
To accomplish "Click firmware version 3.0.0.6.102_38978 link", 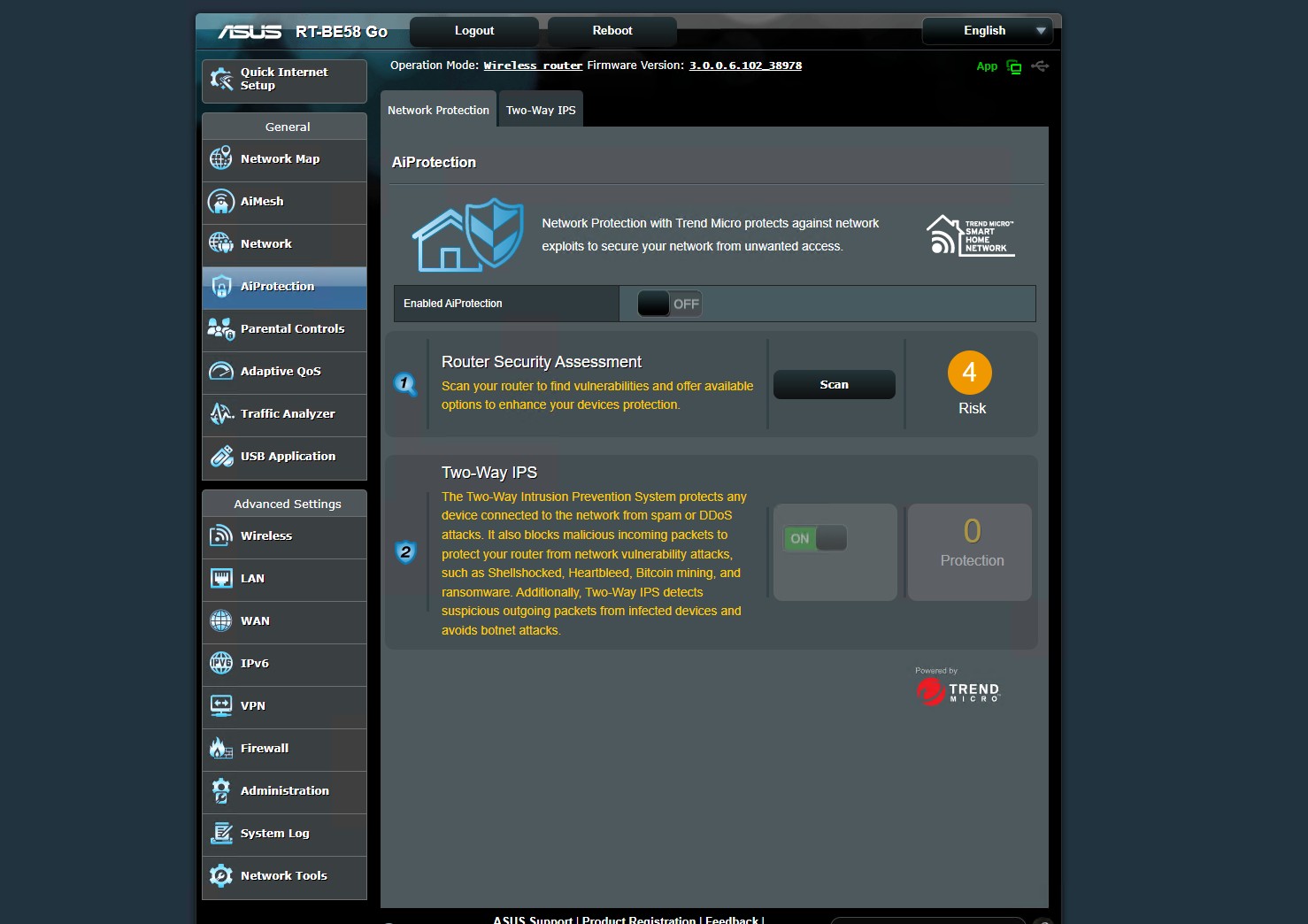I will pyautogui.click(x=745, y=65).
